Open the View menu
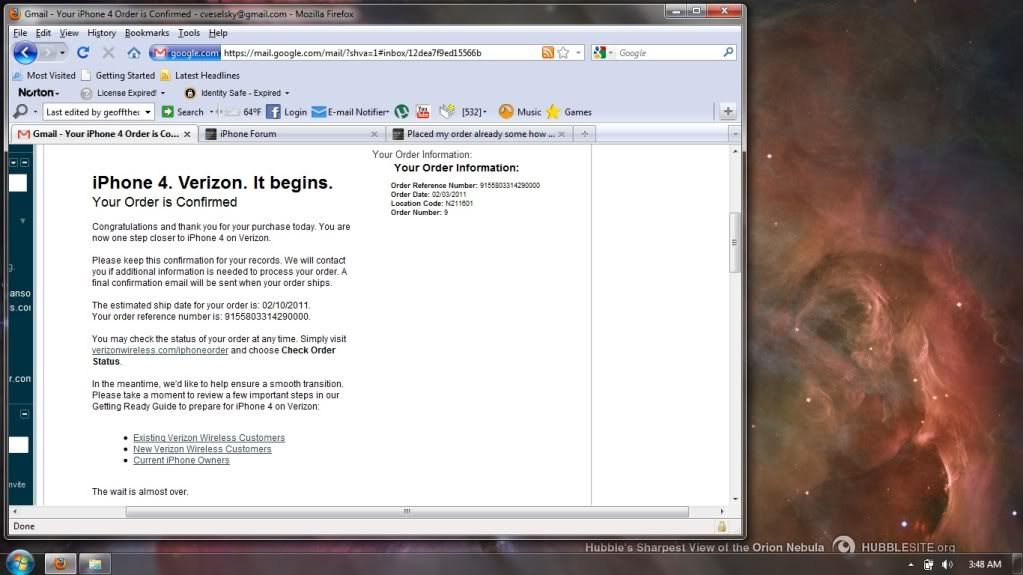 coord(69,33)
